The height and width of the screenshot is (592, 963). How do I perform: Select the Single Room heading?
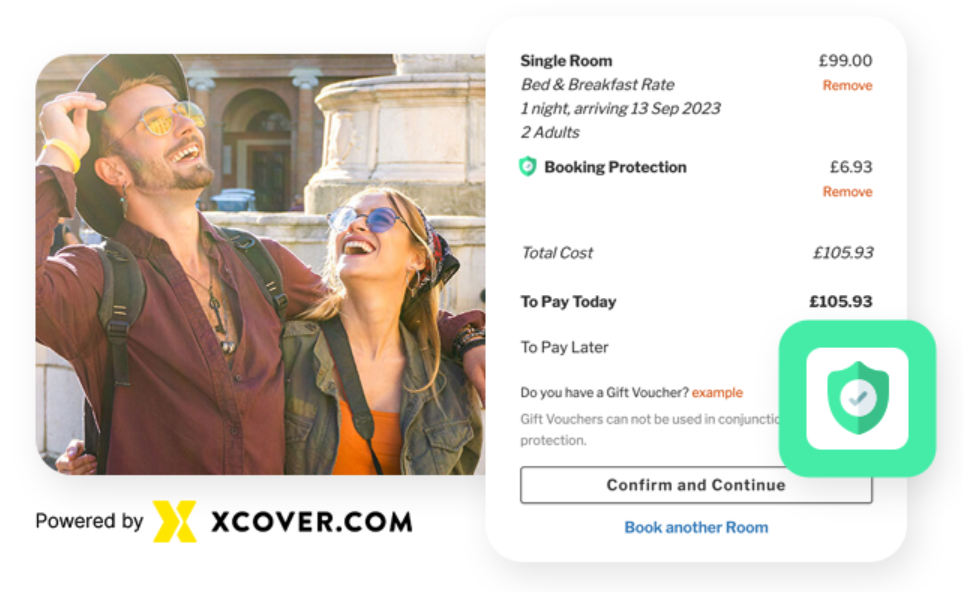point(566,61)
